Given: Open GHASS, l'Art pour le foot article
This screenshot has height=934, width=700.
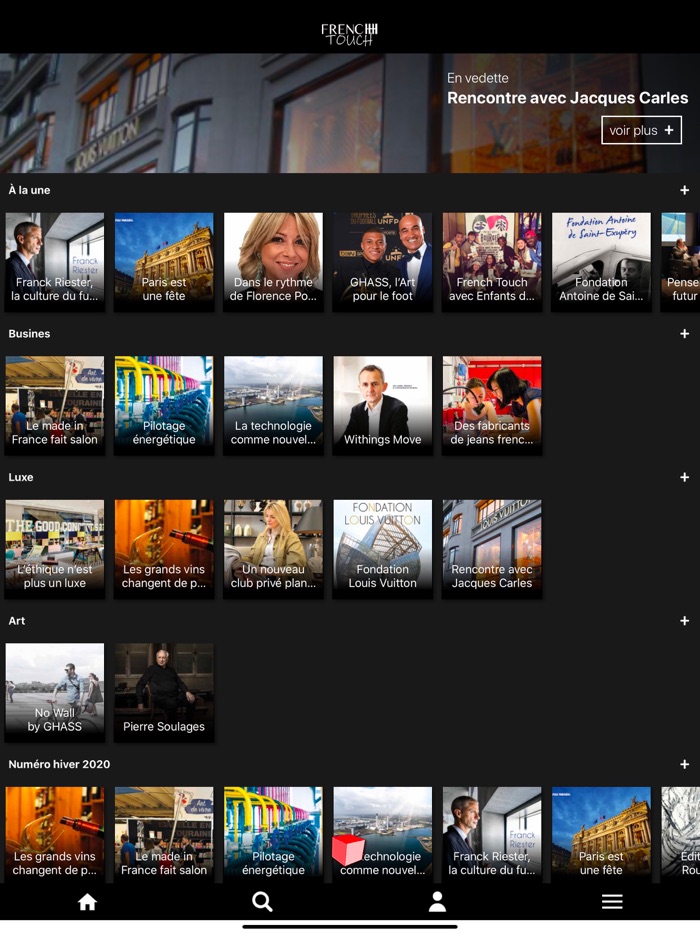Looking at the screenshot, I should pos(382,261).
